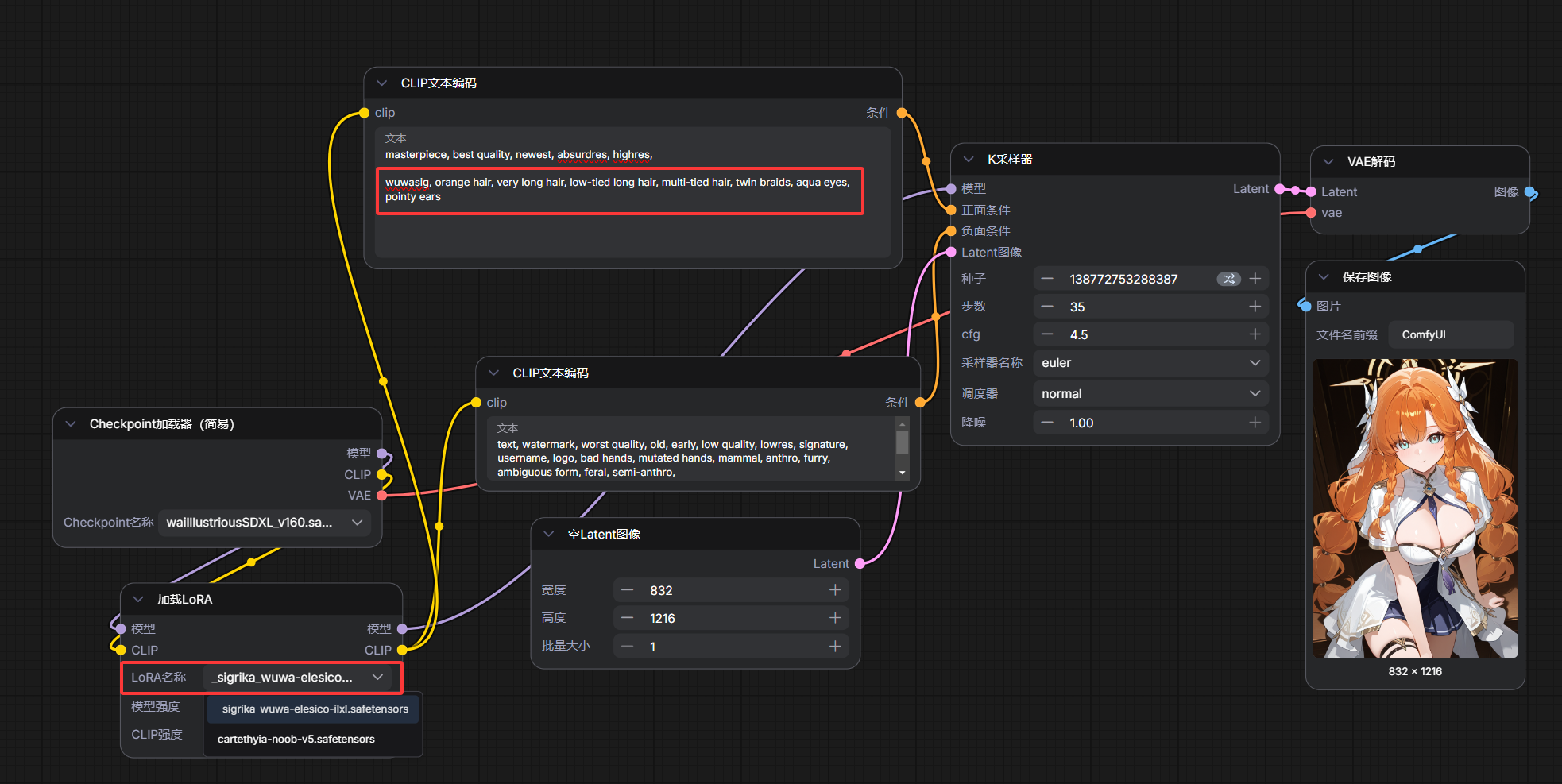1562x784 pixels.
Task: Decrease the cfg value with minus
Action: pyautogui.click(x=1047, y=334)
